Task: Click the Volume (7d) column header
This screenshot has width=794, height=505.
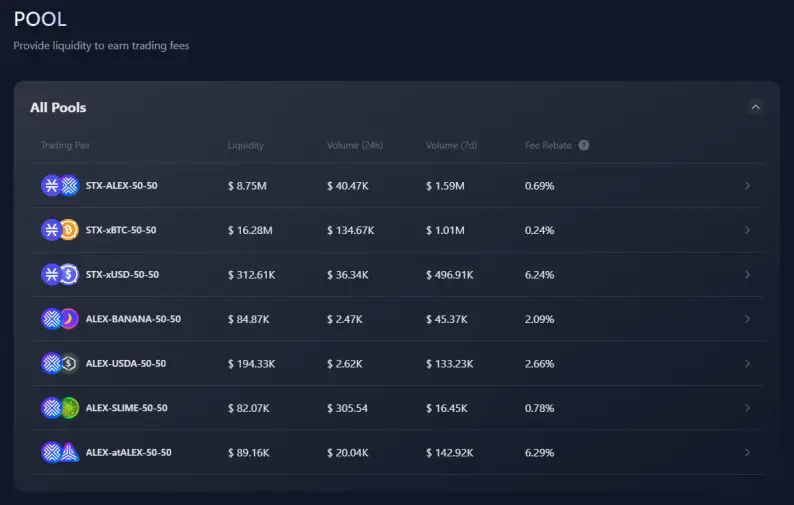Action: click(x=451, y=145)
